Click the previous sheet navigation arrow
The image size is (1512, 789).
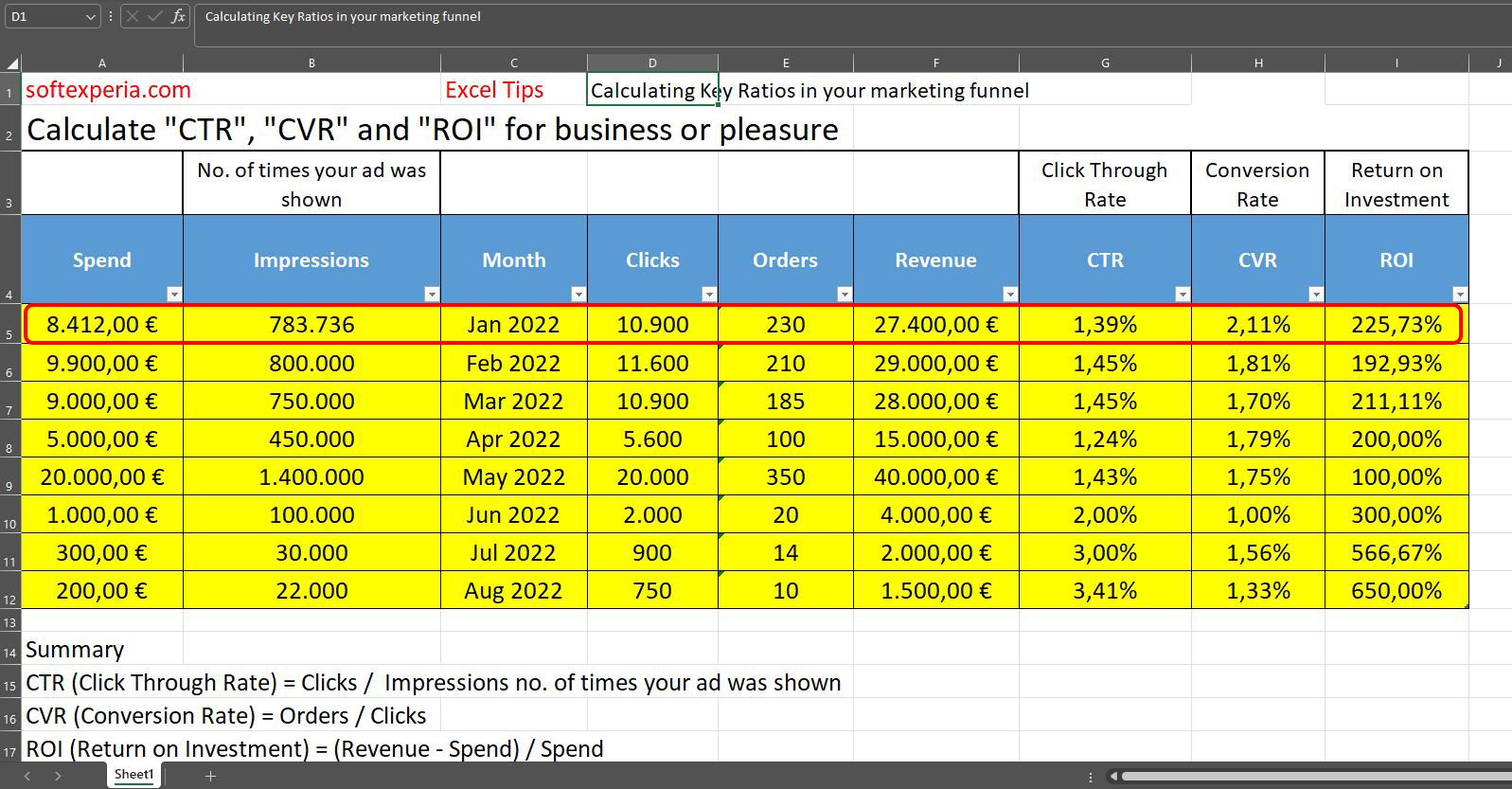[x=27, y=776]
